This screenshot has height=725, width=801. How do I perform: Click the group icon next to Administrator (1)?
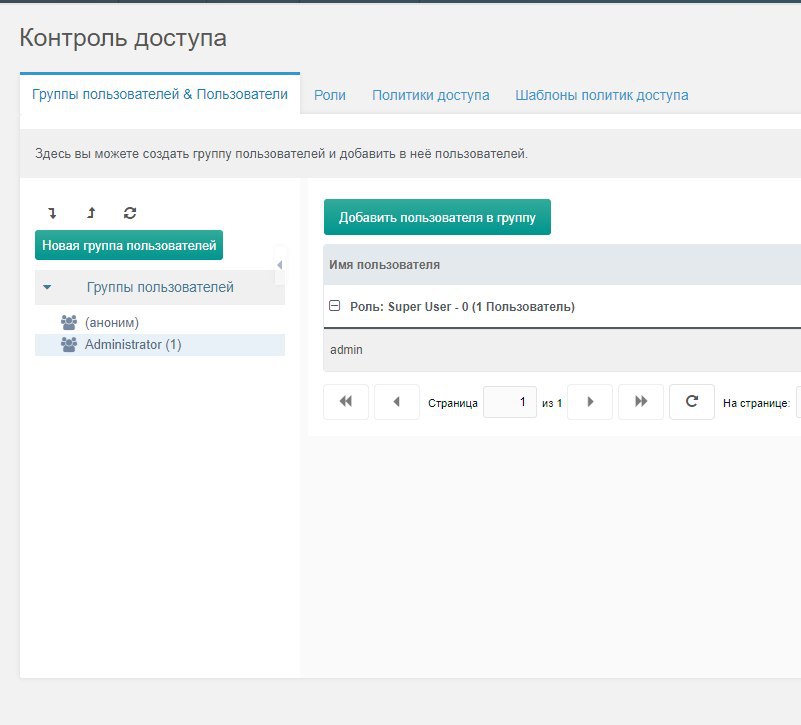69,344
